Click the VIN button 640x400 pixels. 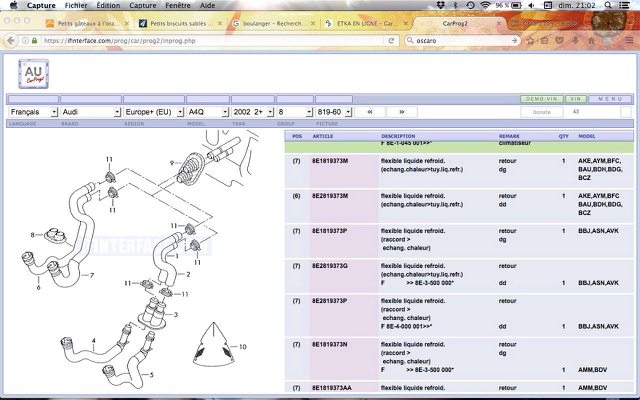click(576, 99)
